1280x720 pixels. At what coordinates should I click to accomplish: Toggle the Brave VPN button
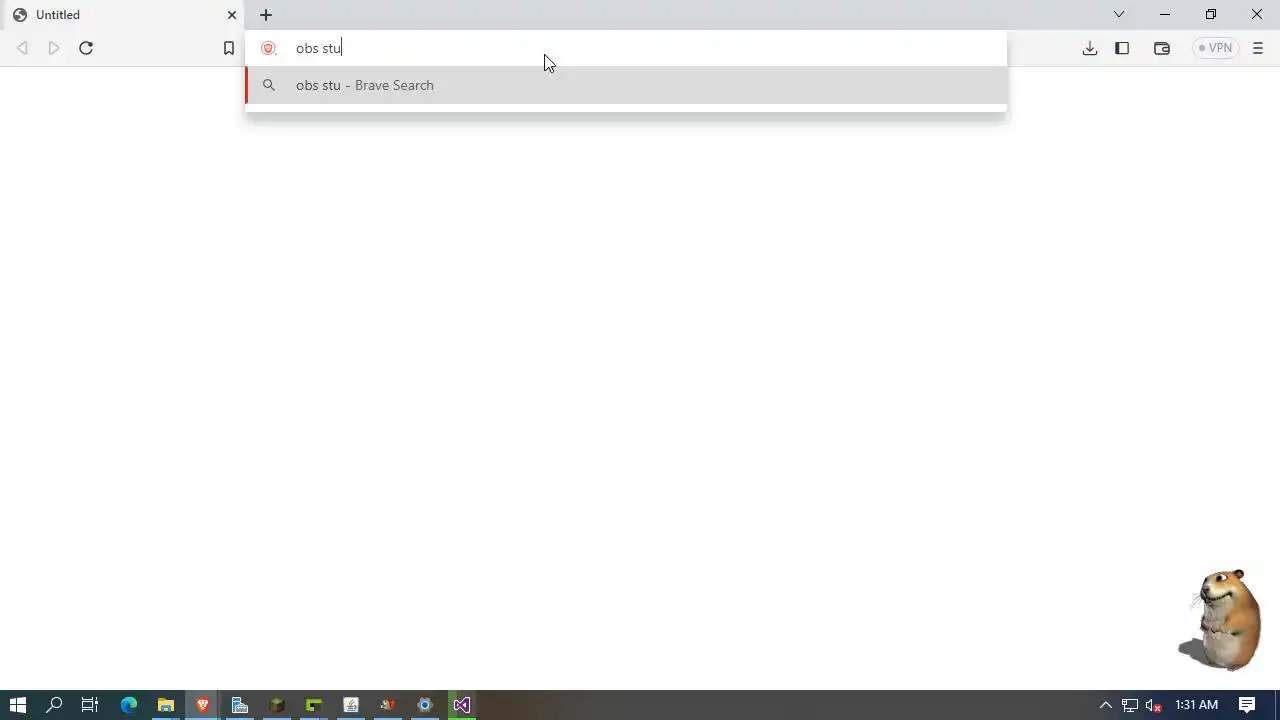pos(1216,48)
